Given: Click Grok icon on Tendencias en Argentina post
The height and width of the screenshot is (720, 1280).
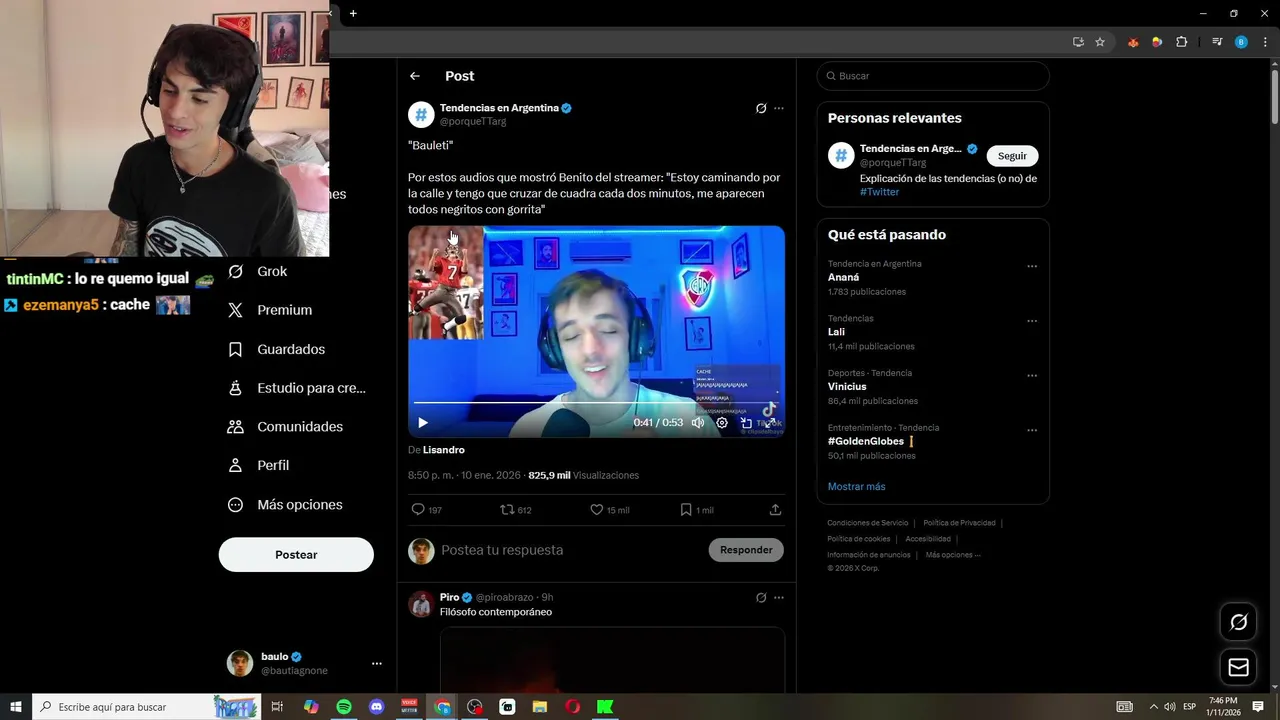Looking at the screenshot, I should click(761, 108).
